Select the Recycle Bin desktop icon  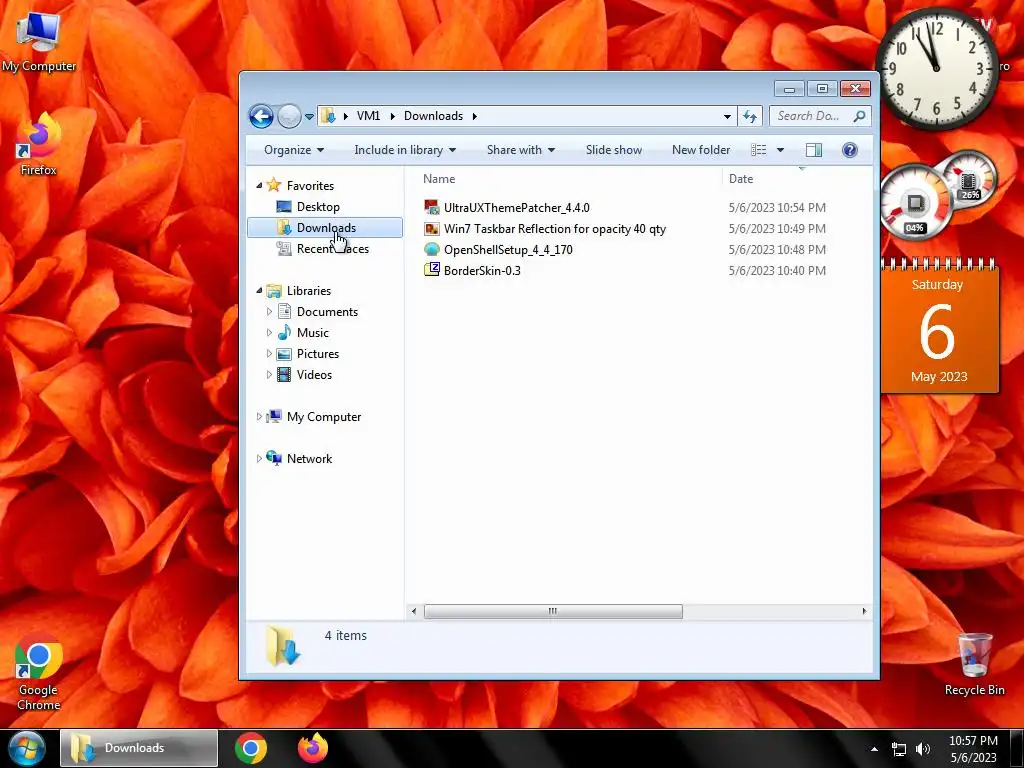click(x=974, y=664)
